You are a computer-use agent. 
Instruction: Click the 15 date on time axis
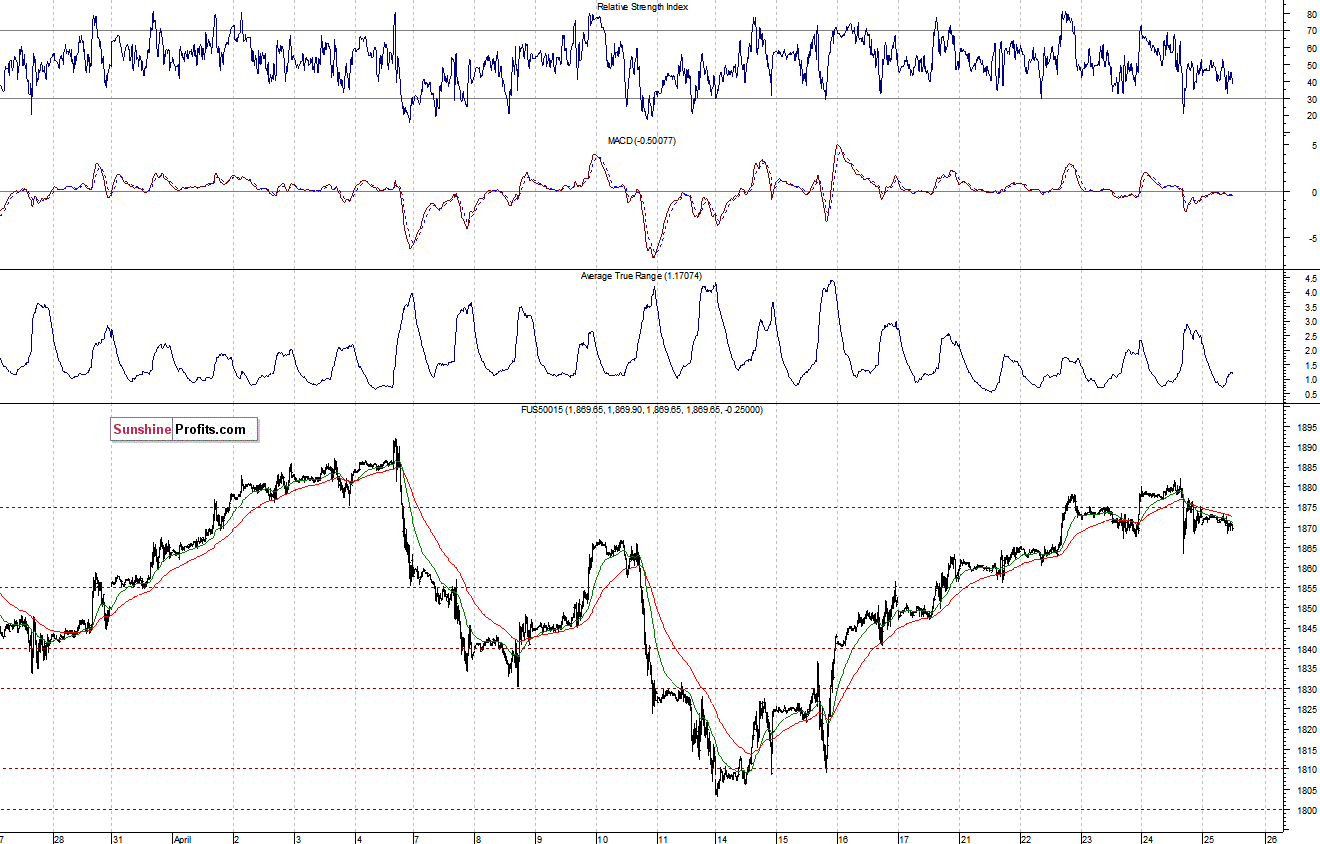[783, 839]
